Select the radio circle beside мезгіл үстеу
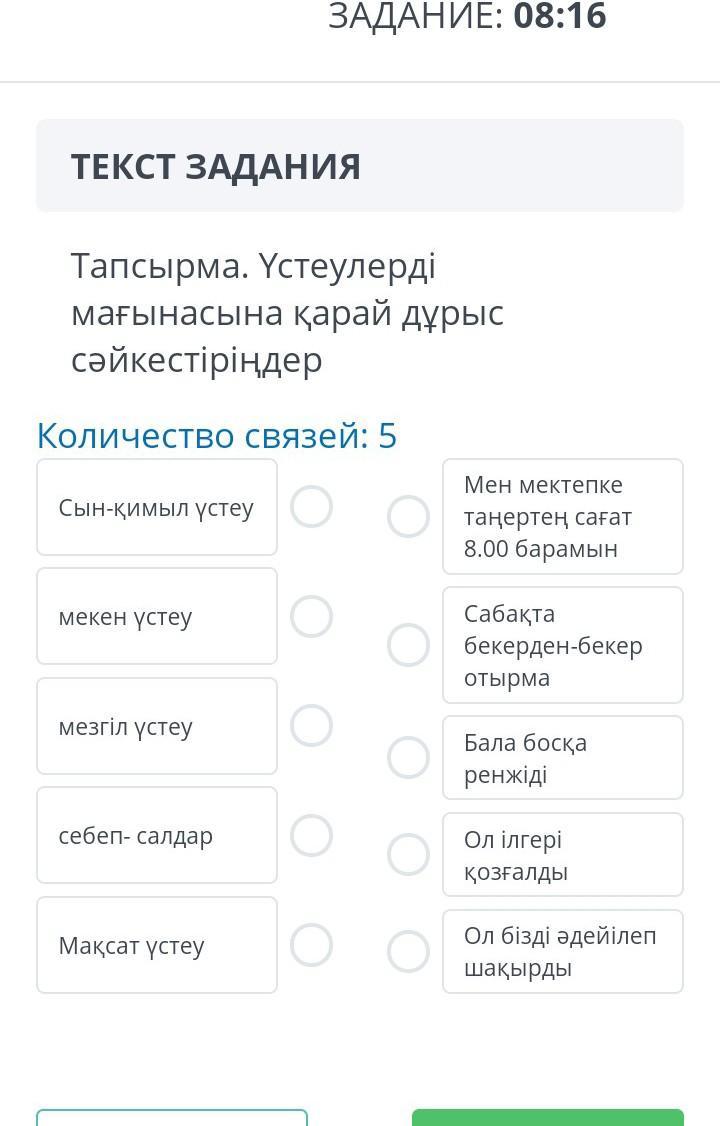Viewport: 720px width, 1126px height. click(311, 725)
